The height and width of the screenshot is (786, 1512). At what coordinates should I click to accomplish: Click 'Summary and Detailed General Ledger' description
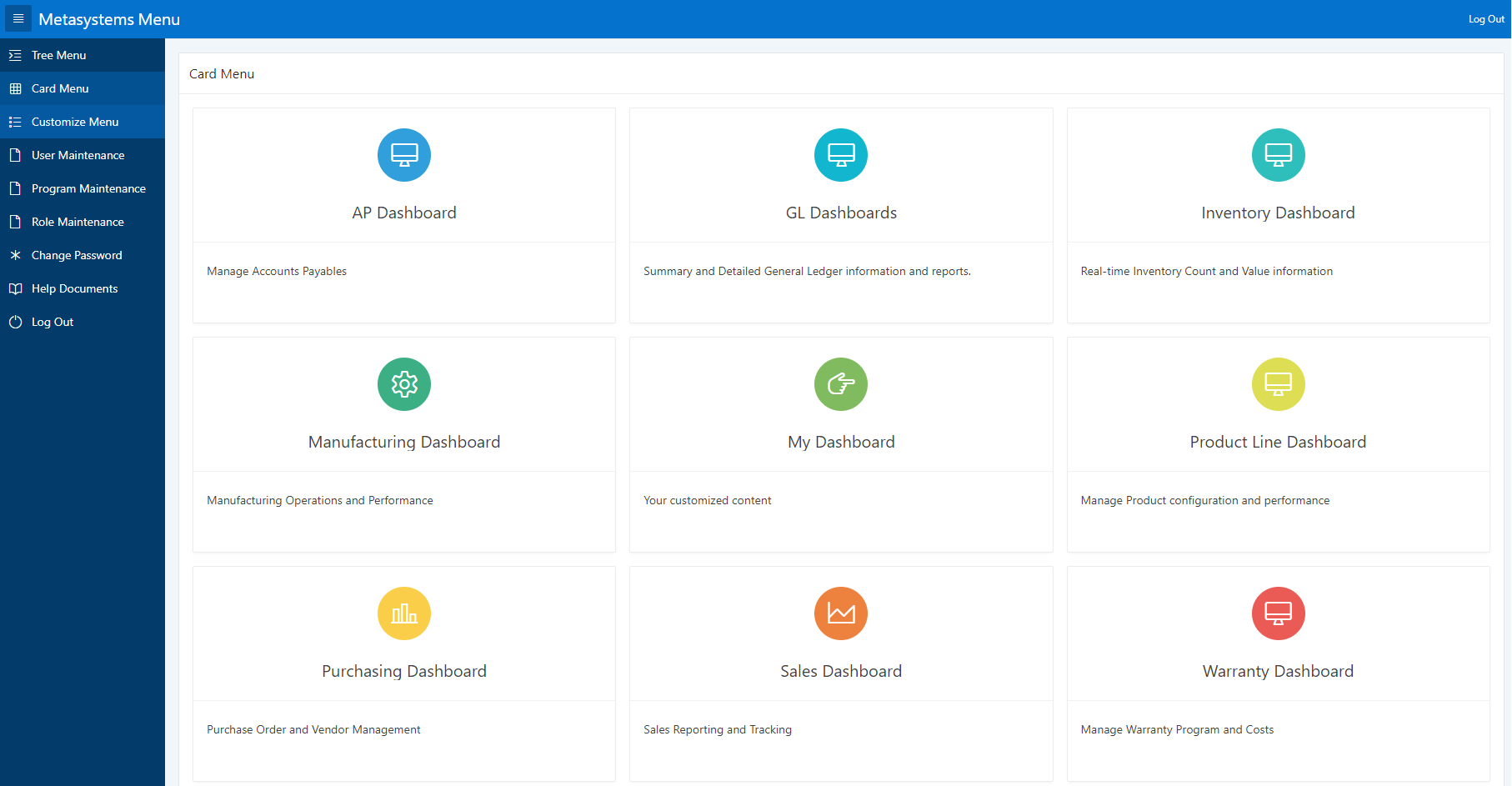click(x=807, y=271)
